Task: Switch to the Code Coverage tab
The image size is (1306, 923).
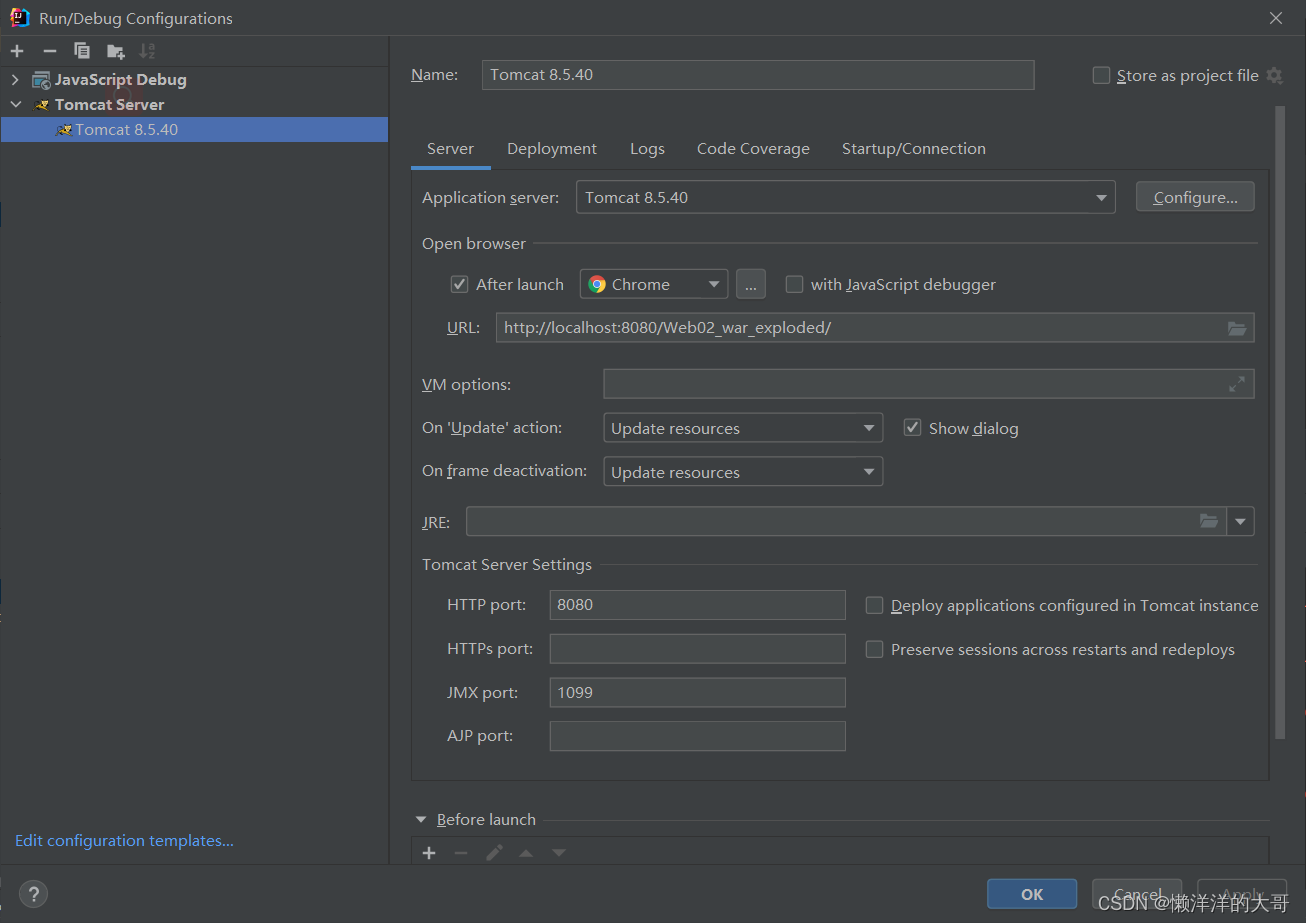Action: coord(753,149)
